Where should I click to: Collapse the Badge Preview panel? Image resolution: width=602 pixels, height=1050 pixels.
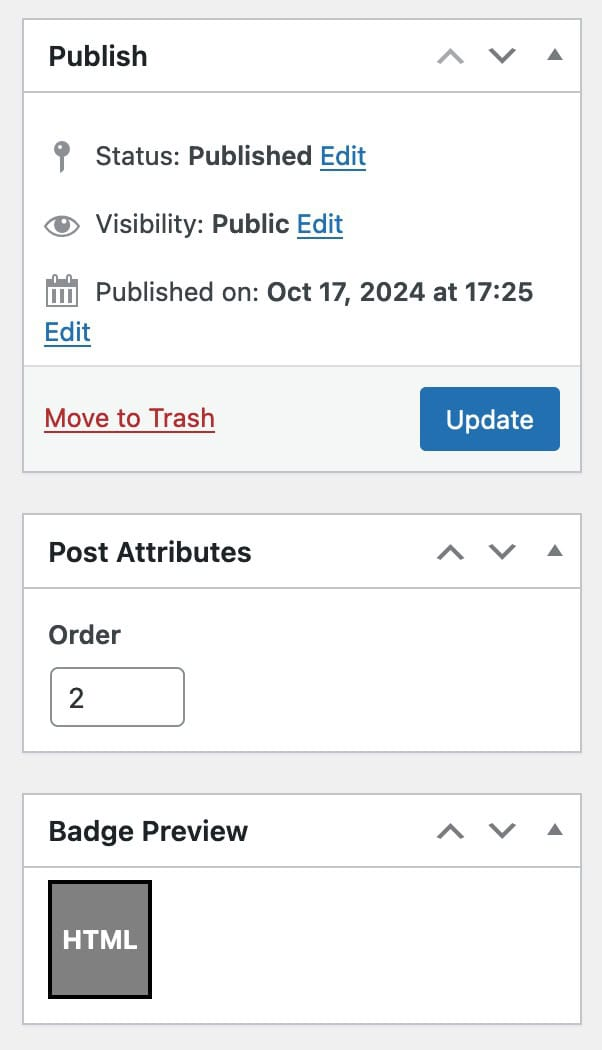click(x=555, y=831)
